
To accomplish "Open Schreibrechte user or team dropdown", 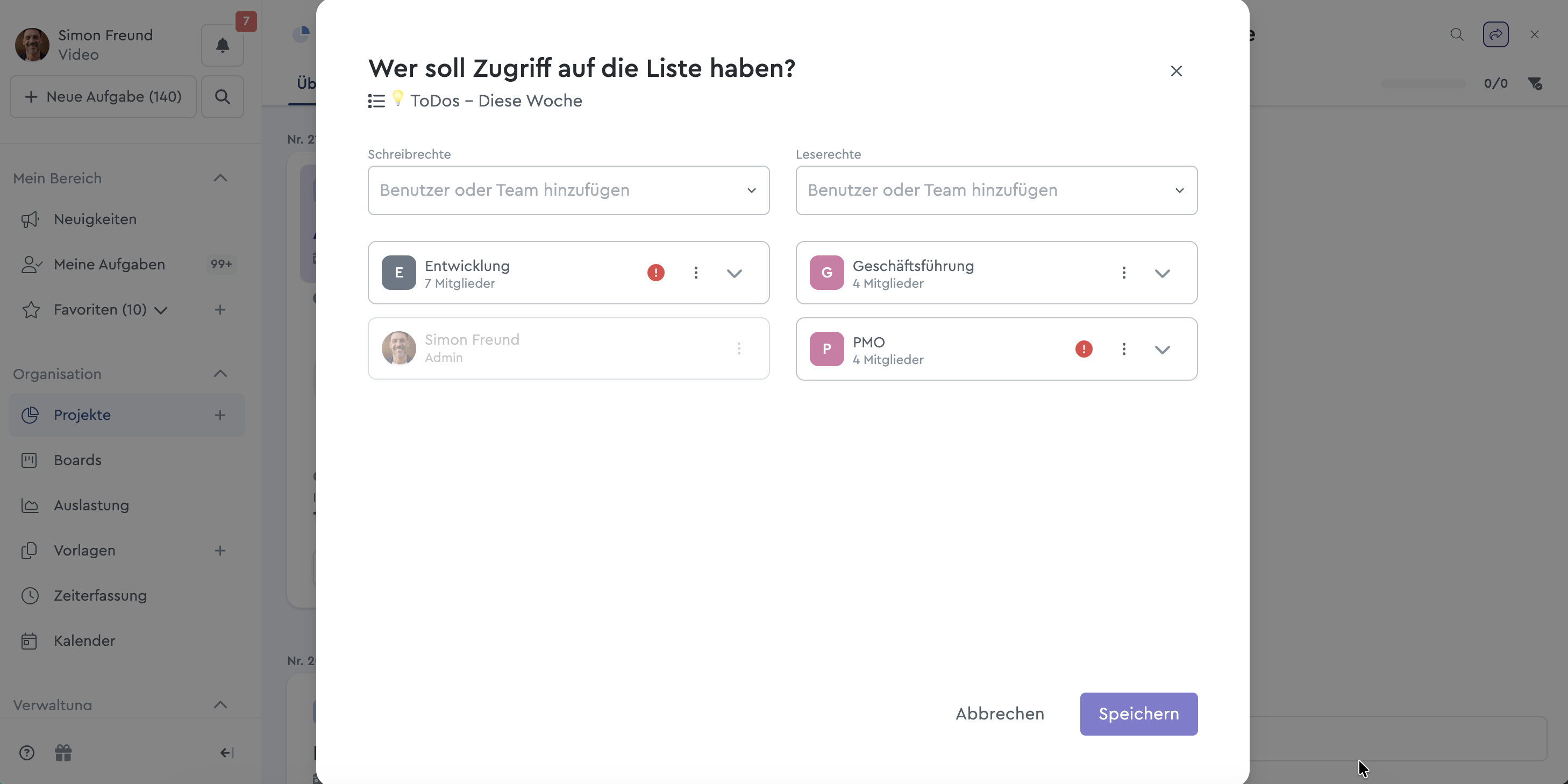I will [x=568, y=190].
